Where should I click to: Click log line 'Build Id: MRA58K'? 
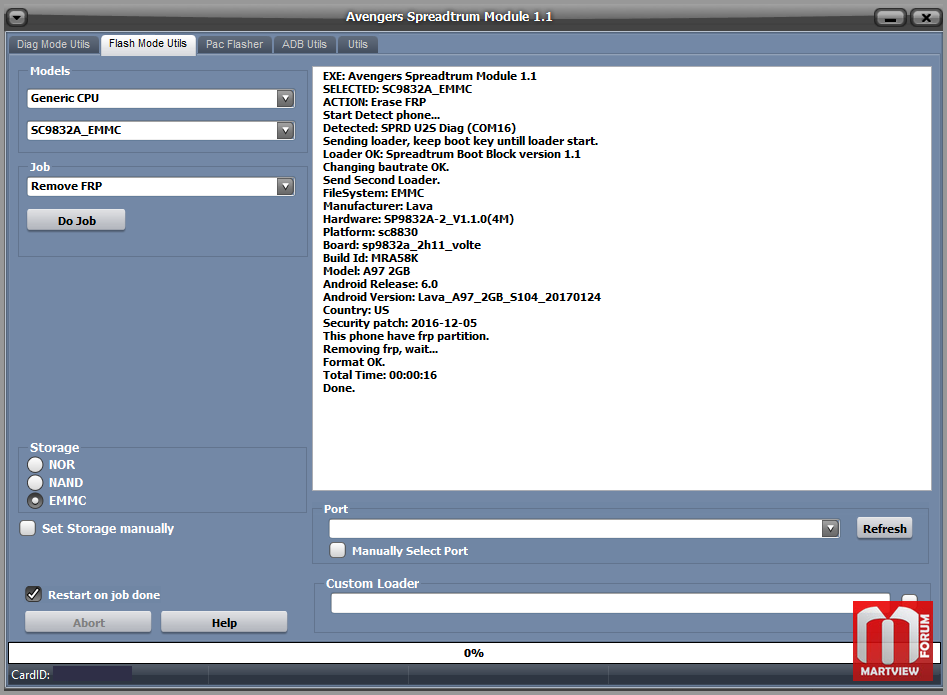click(370, 258)
